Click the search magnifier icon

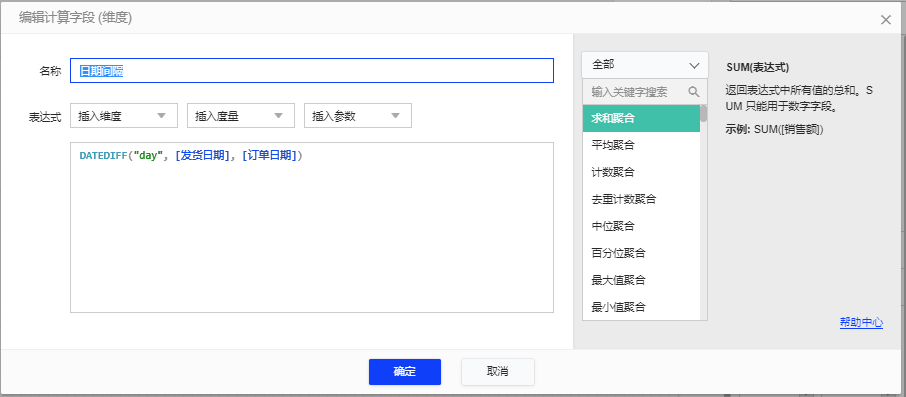(693, 92)
